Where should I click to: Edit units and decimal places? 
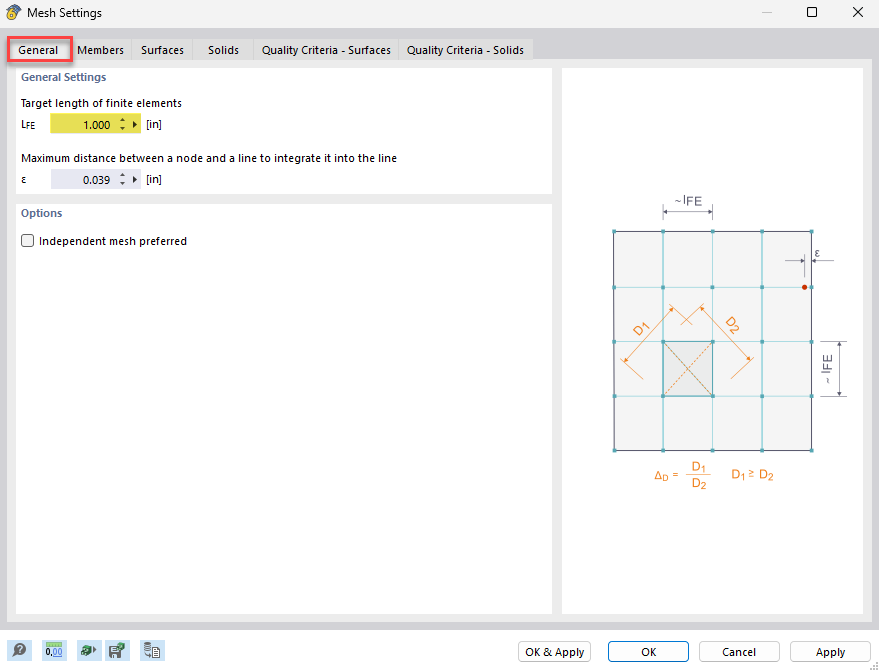(x=53, y=650)
